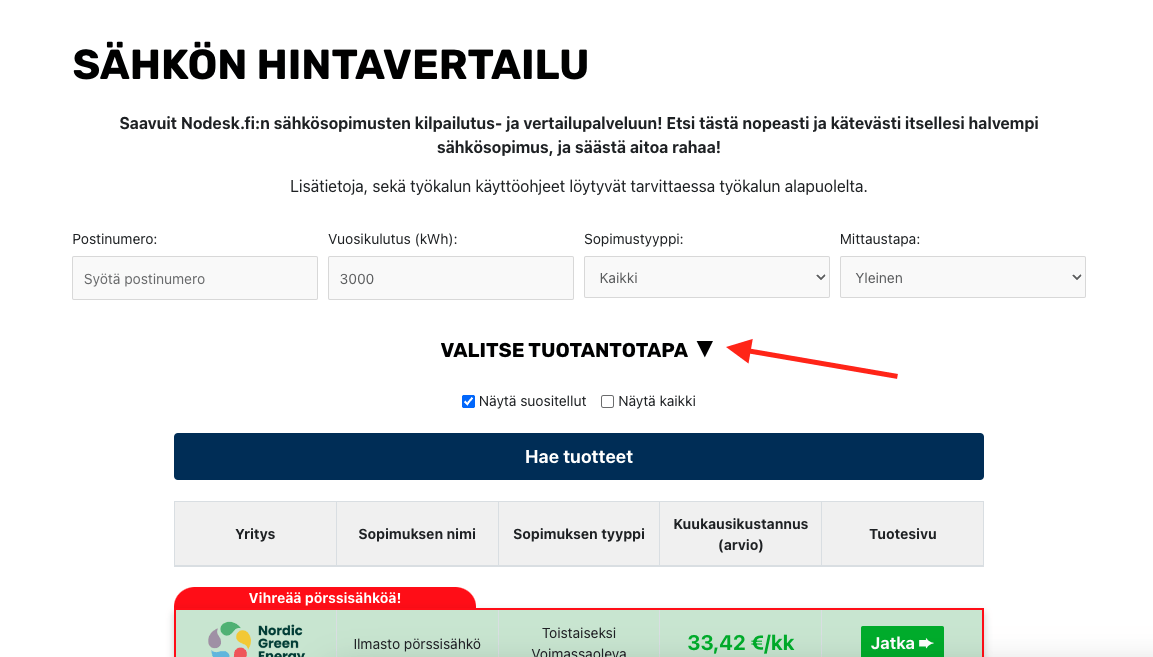Click the Sähkön hintavertailu heading
The image size is (1153, 657).
330,65
